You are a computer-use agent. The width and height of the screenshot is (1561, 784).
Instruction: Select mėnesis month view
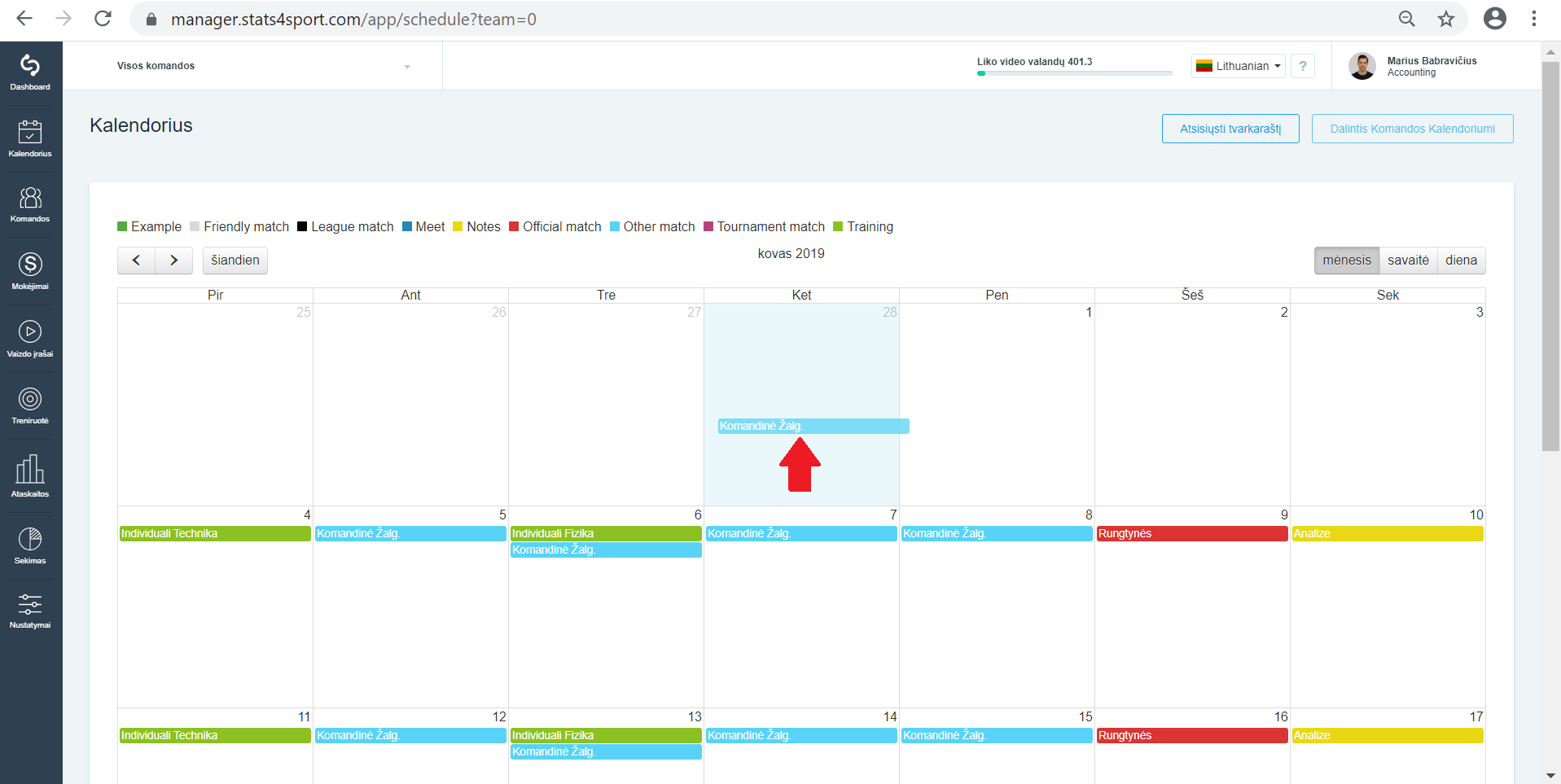click(x=1347, y=261)
